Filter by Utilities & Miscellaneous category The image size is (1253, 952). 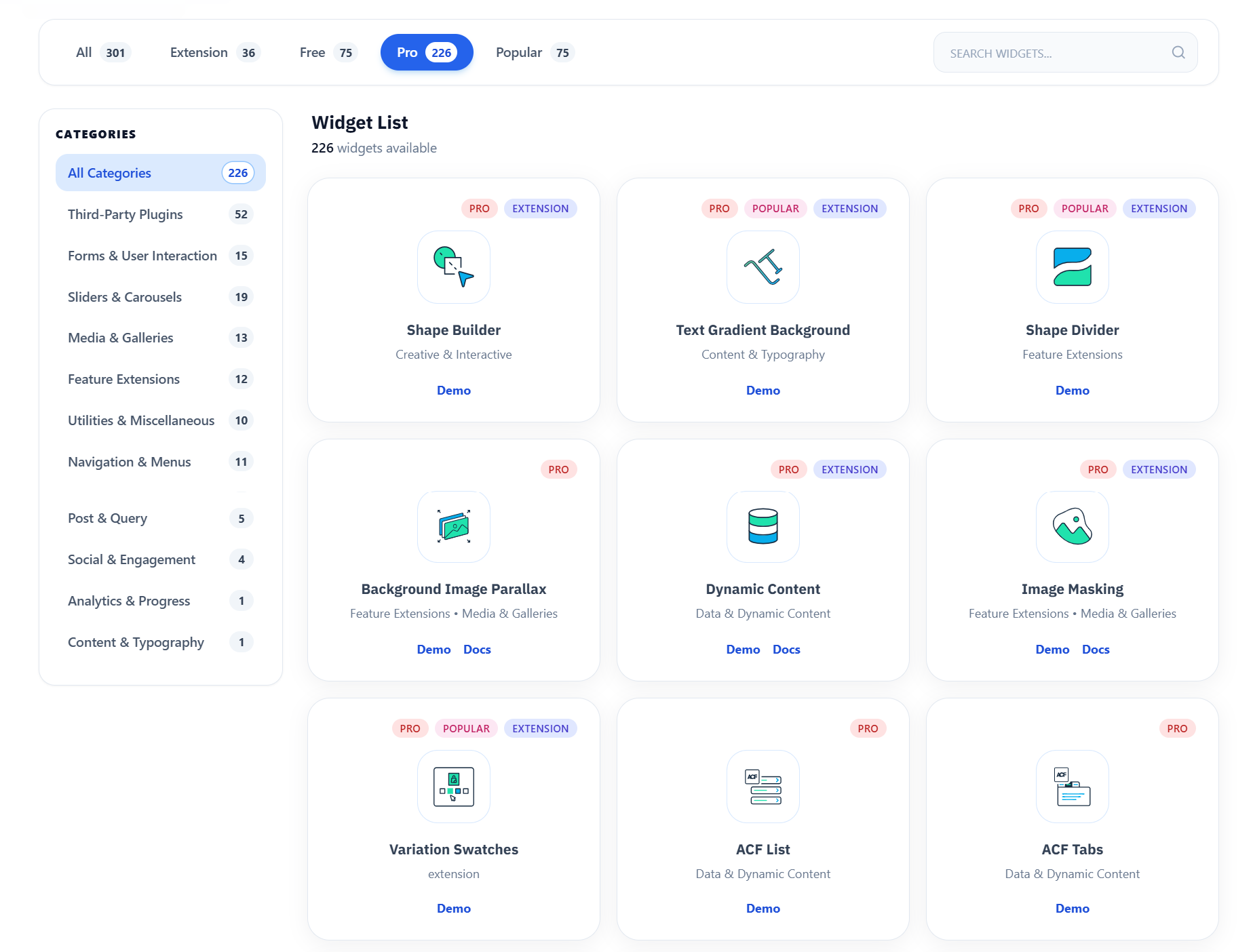161,420
